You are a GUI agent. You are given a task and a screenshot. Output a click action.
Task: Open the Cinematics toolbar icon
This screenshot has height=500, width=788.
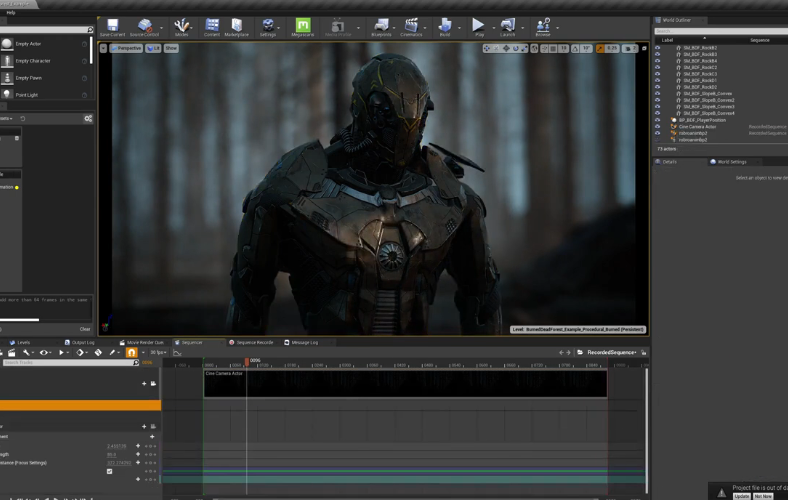411,26
